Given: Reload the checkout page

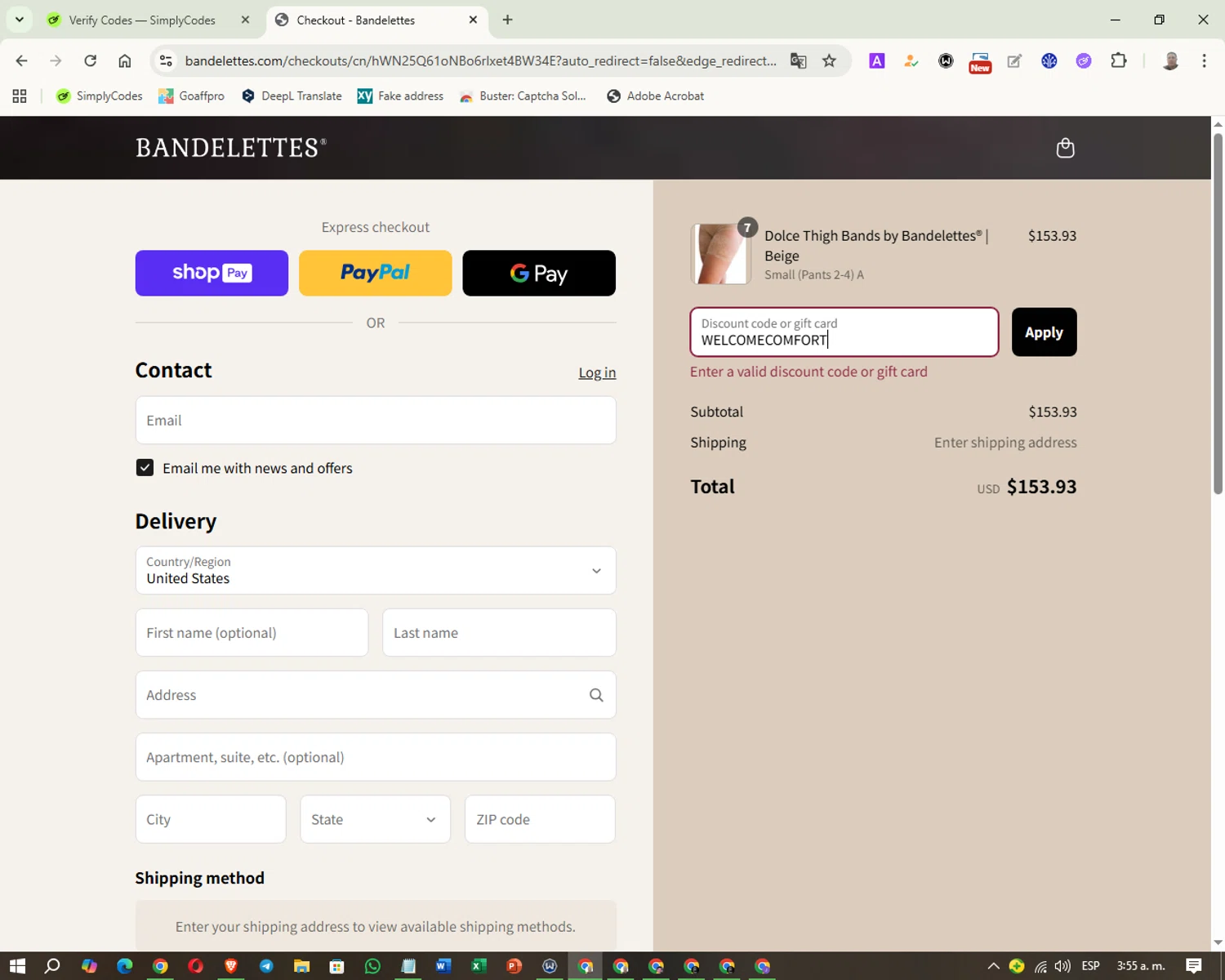Looking at the screenshot, I should [x=91, y=60].
